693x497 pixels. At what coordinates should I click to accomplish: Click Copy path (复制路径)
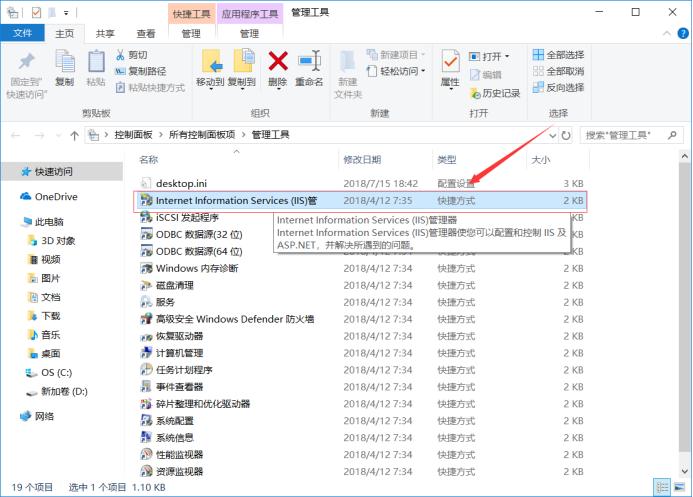(141, 71)
